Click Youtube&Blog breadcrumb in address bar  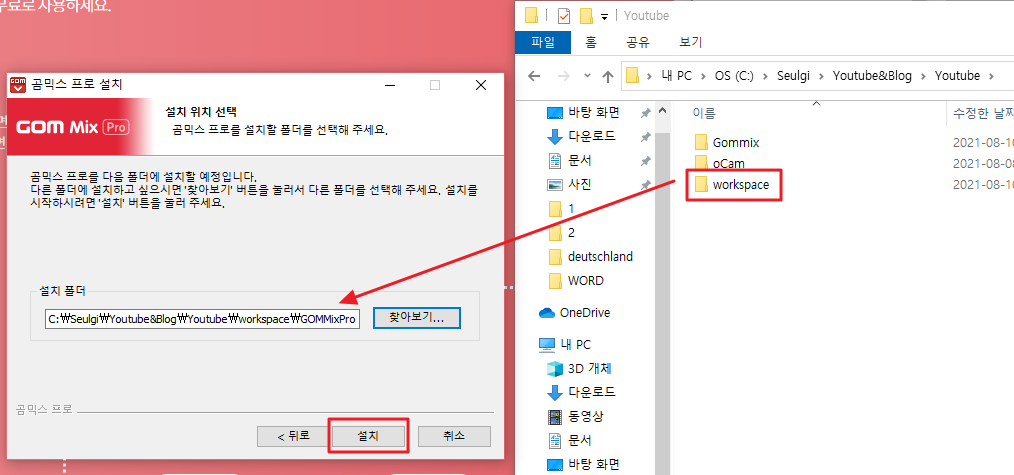click(872, 76)
